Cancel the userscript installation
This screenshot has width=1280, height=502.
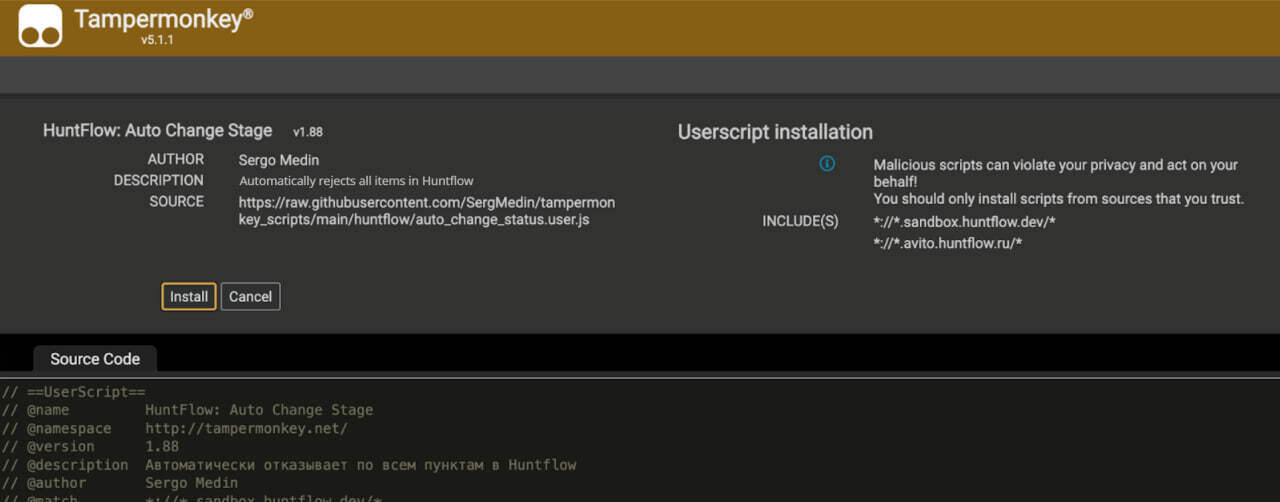250,296
